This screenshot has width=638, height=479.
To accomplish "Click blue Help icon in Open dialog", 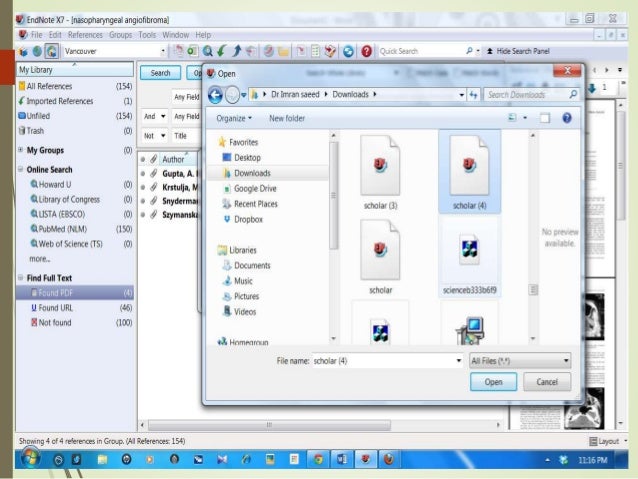I will point(567,118).
